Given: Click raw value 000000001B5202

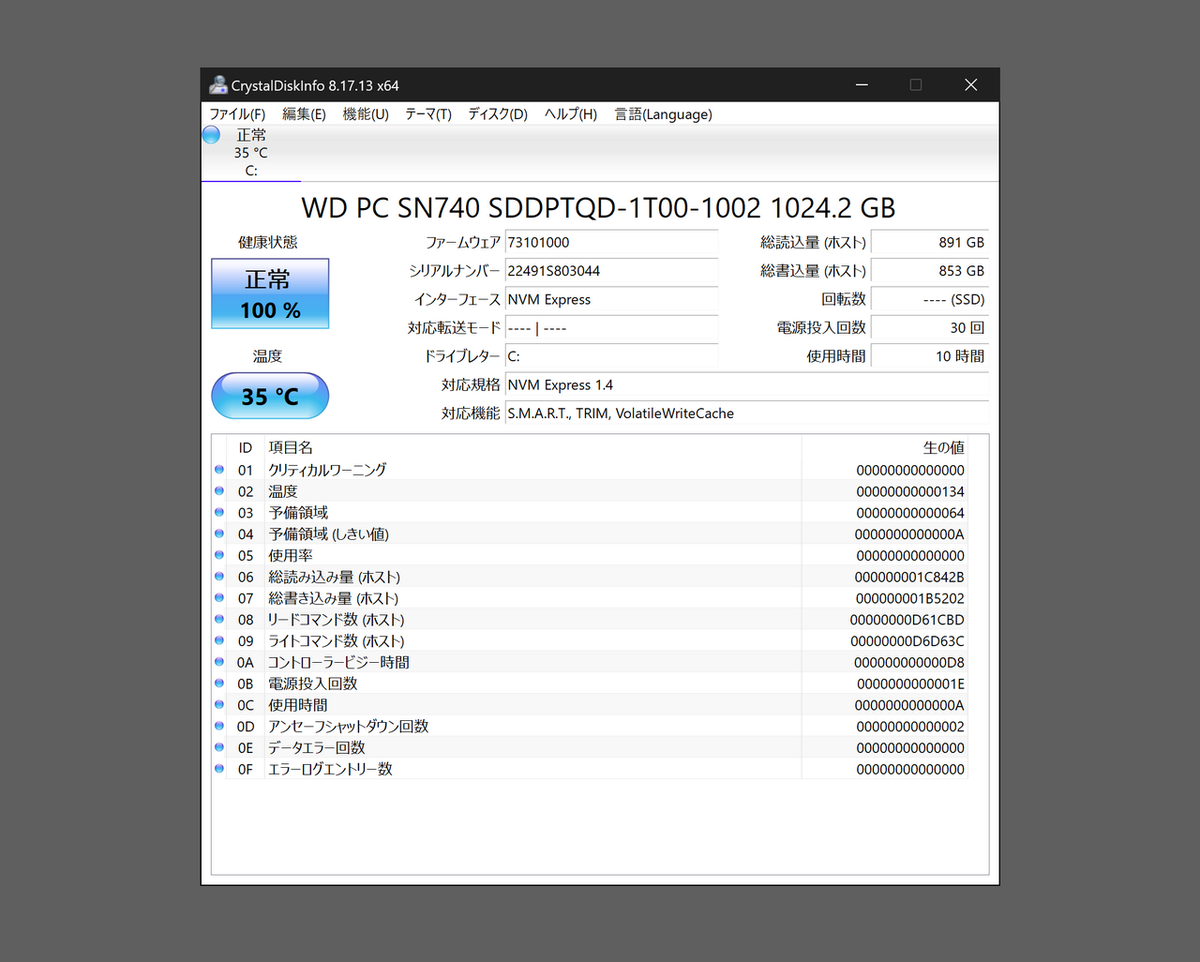Looking at the screenshot, I should tap(910, 598).
